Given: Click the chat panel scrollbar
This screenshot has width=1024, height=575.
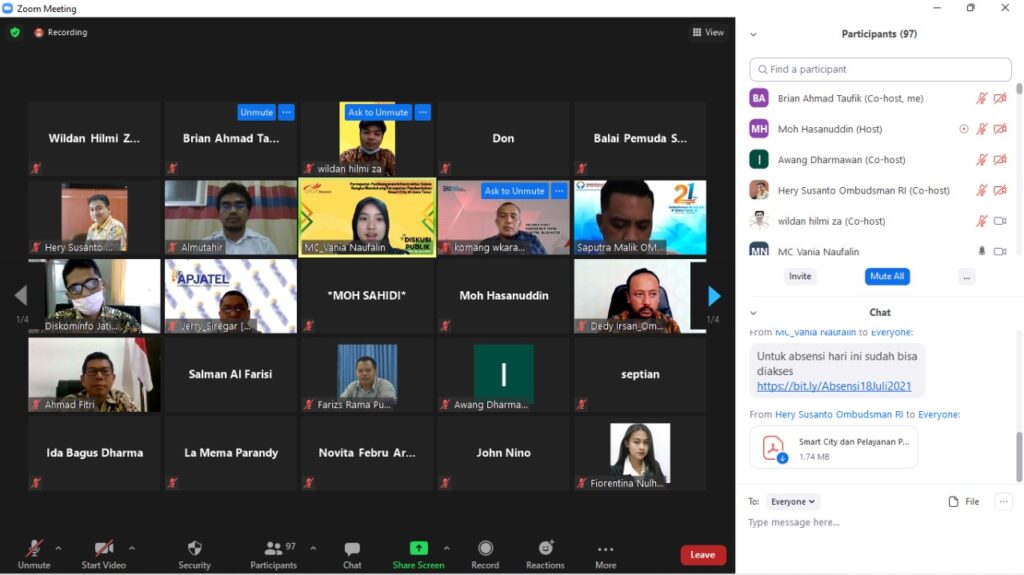Looking at the screenshot, I should pos(1019,457).
